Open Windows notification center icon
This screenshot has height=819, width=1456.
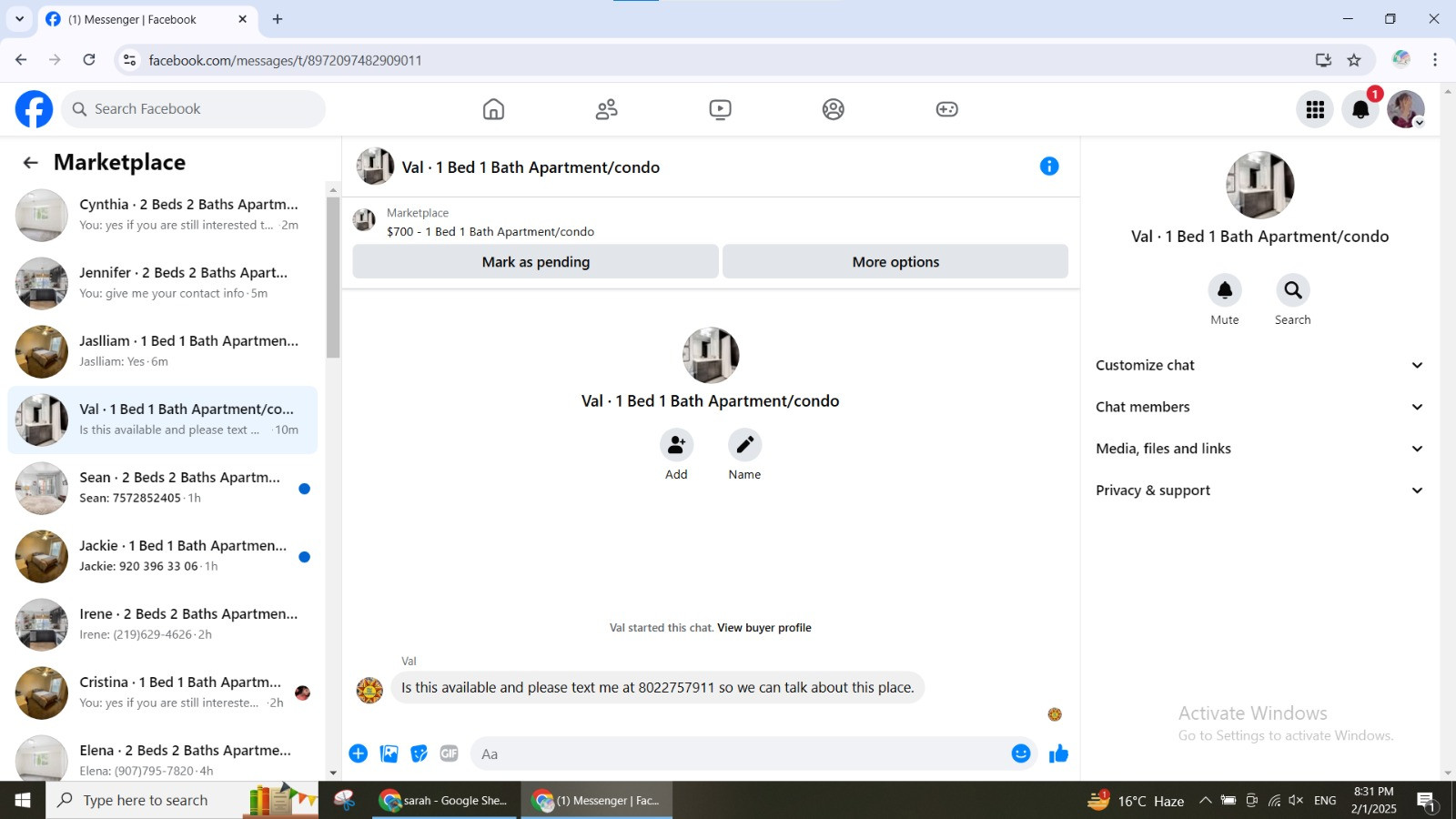point(1426,801)
